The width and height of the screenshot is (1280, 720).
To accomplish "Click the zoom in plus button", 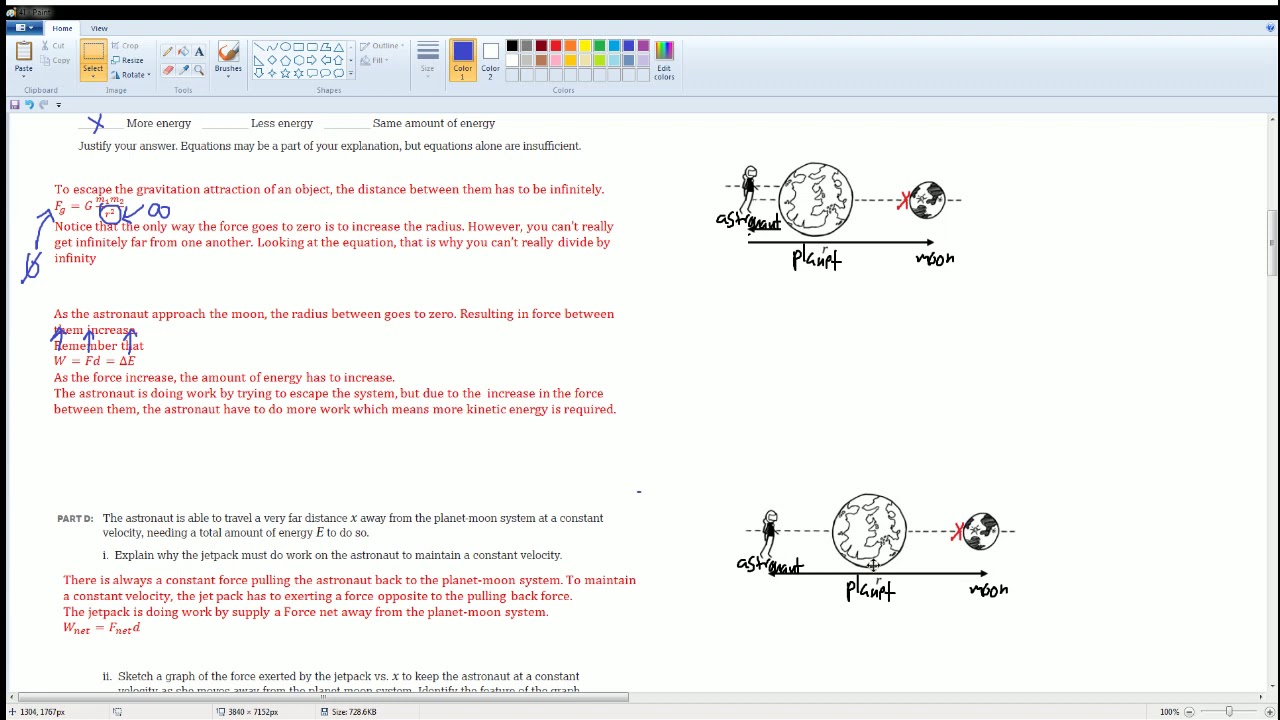I will click(1269, 711).
